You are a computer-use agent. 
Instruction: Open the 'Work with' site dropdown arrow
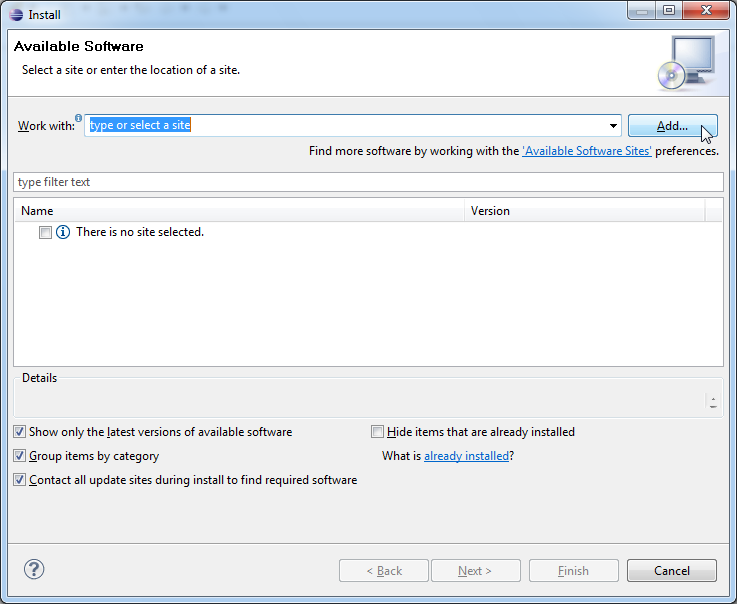click(613, 126)
